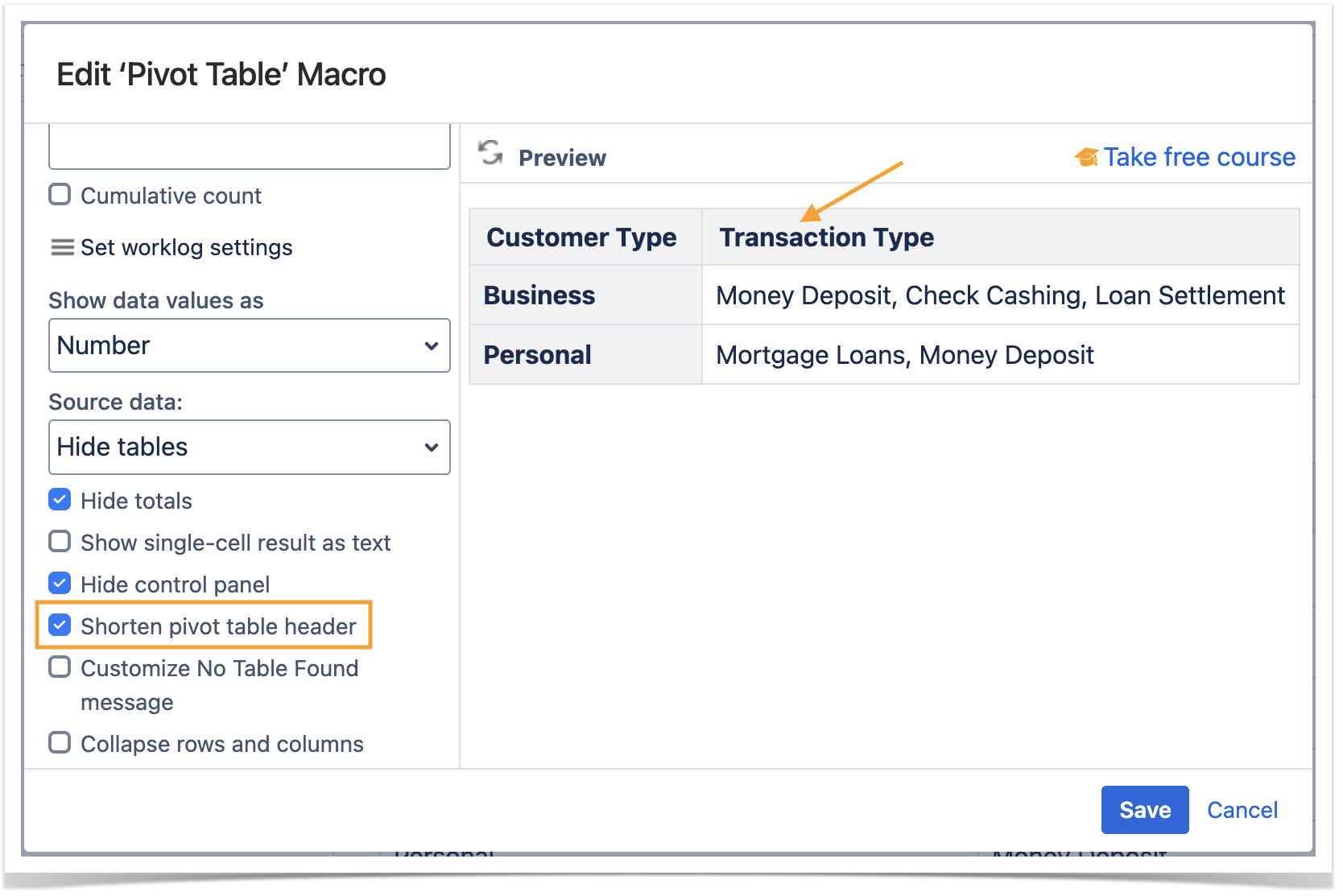Toggle Show single-cell result as text
Screen dimensions: 1343x896
point(60,542)
